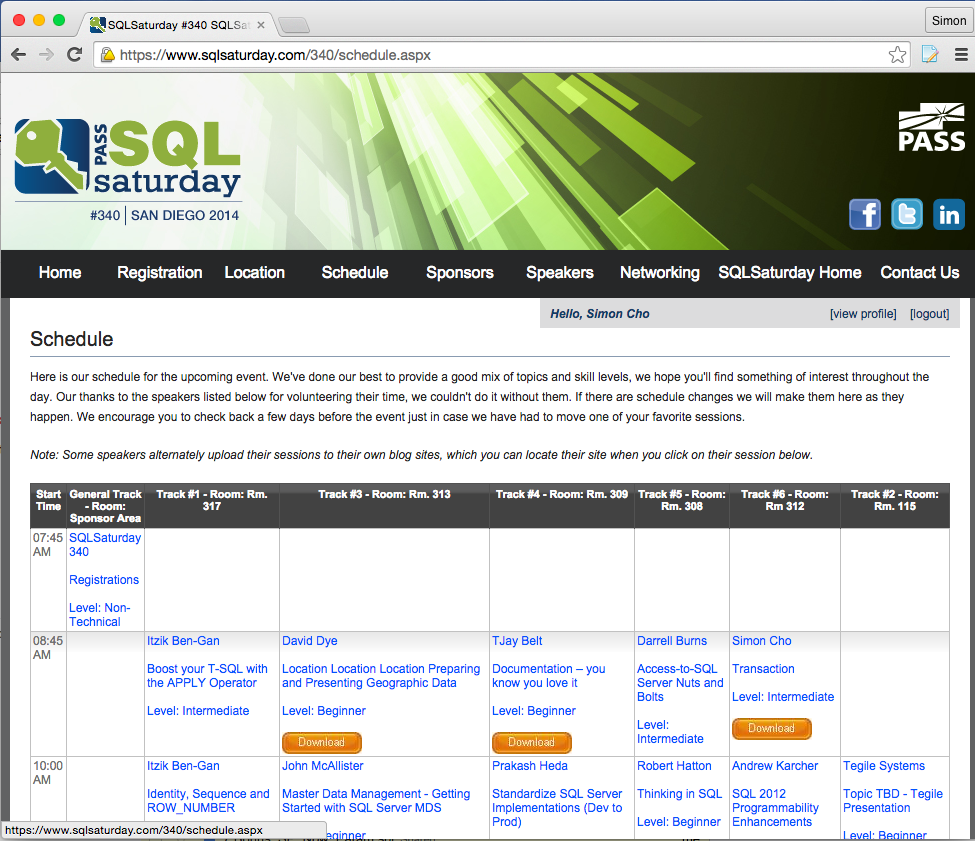Click the logout link

click(x=930, y=314)
